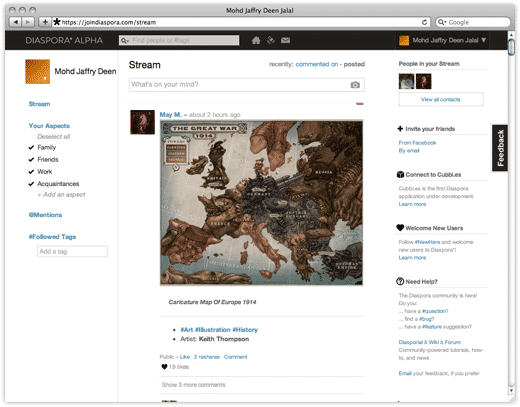Click the camera upload icon
Image resolution: width=520 pixels, height=407 pixels.
[x=355, y=85]
